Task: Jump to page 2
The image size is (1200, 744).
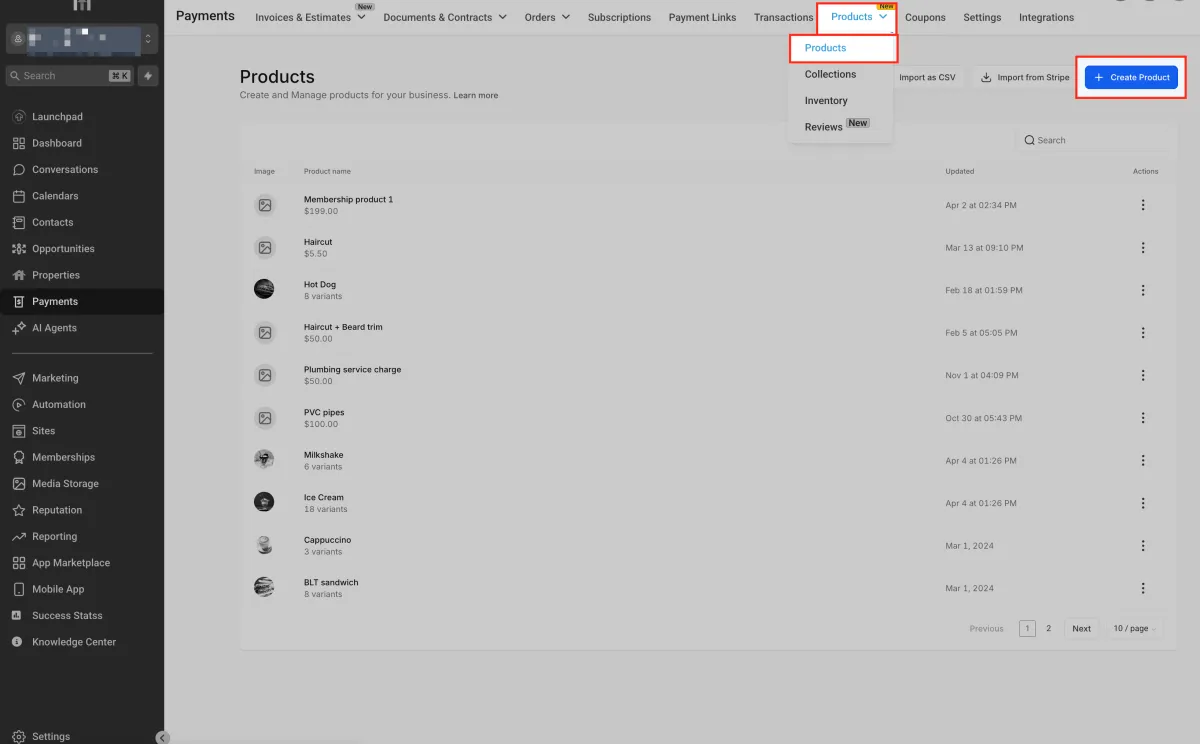Action: click(1048, 629)
